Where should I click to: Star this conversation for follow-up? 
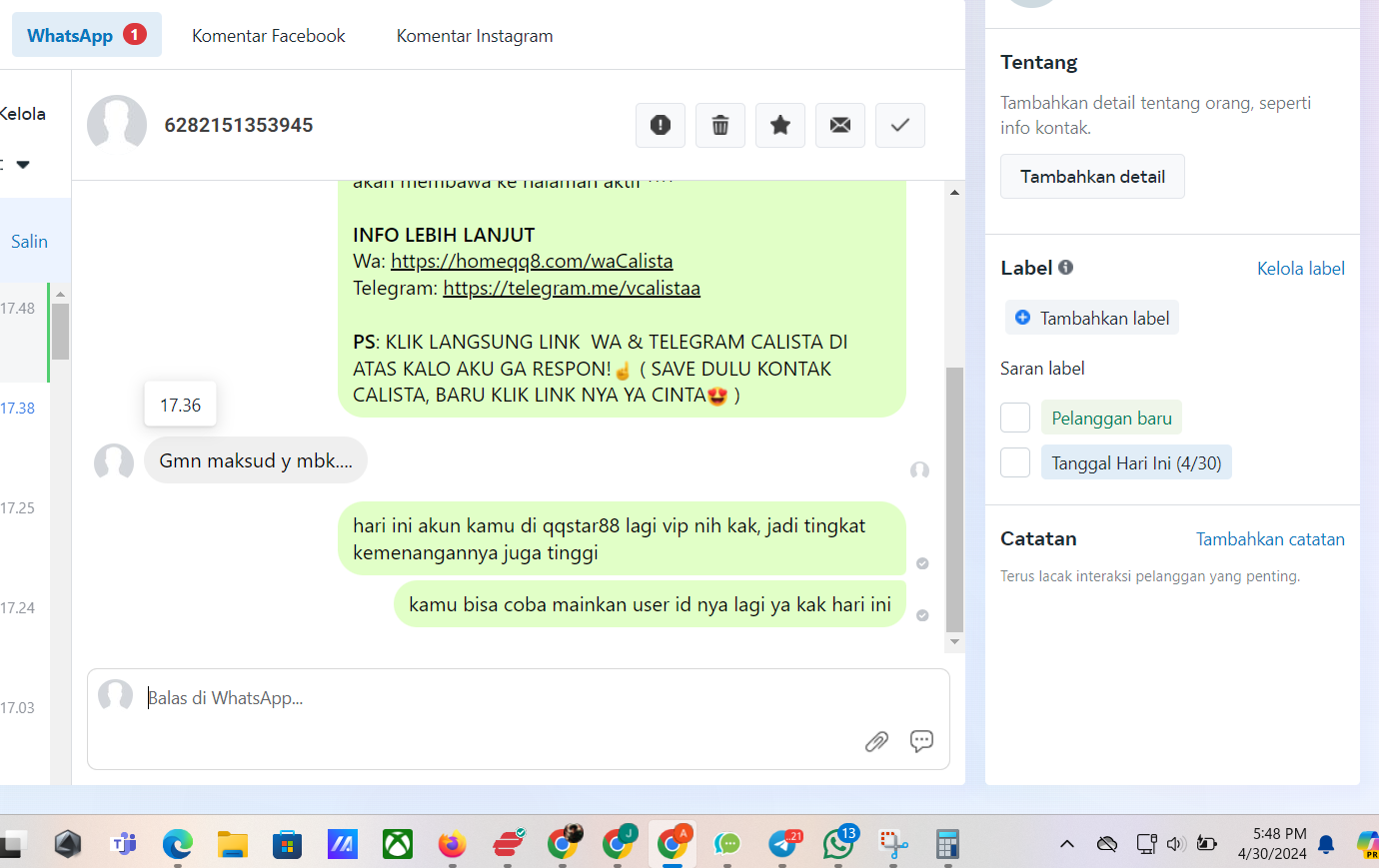tap(780, 125)
